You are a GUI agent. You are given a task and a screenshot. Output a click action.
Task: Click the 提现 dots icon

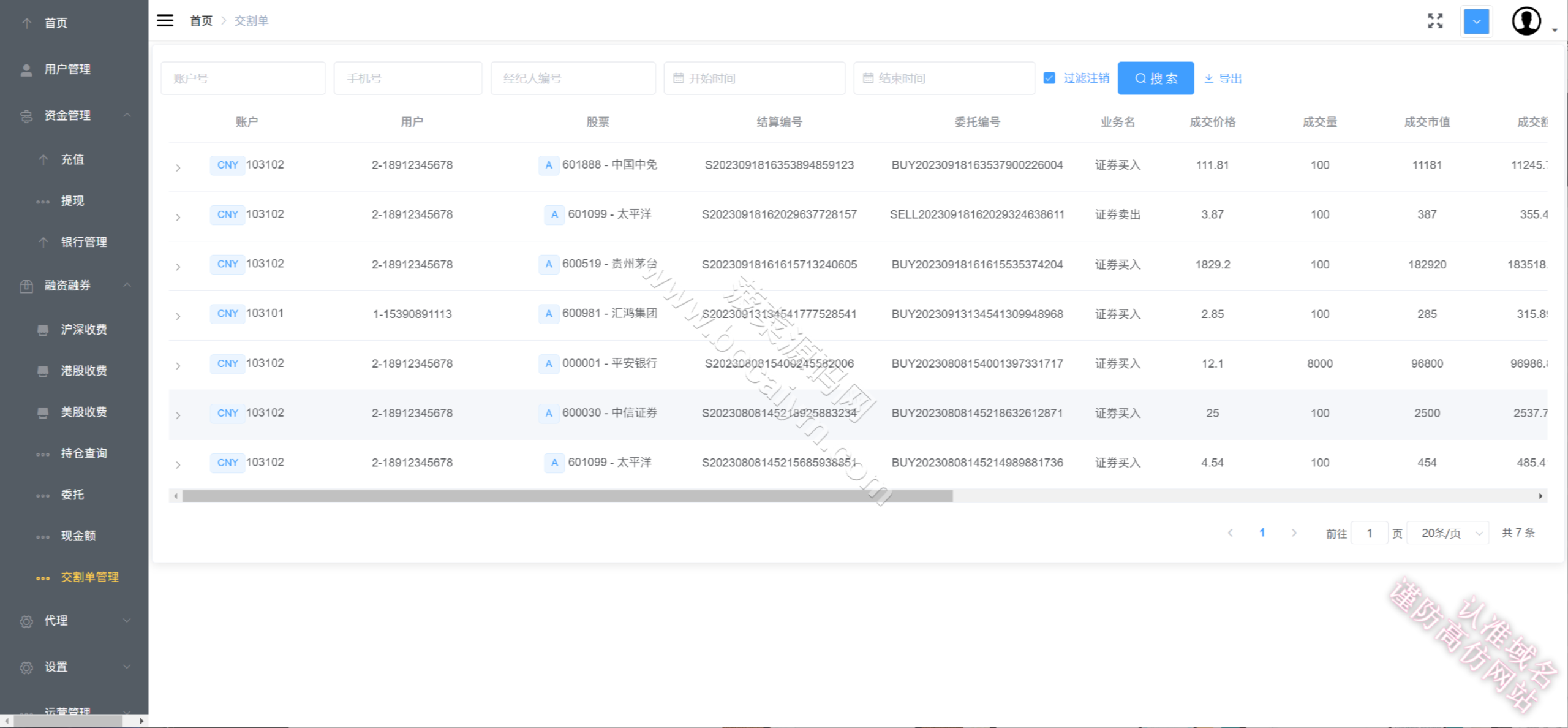pos(43,202)
